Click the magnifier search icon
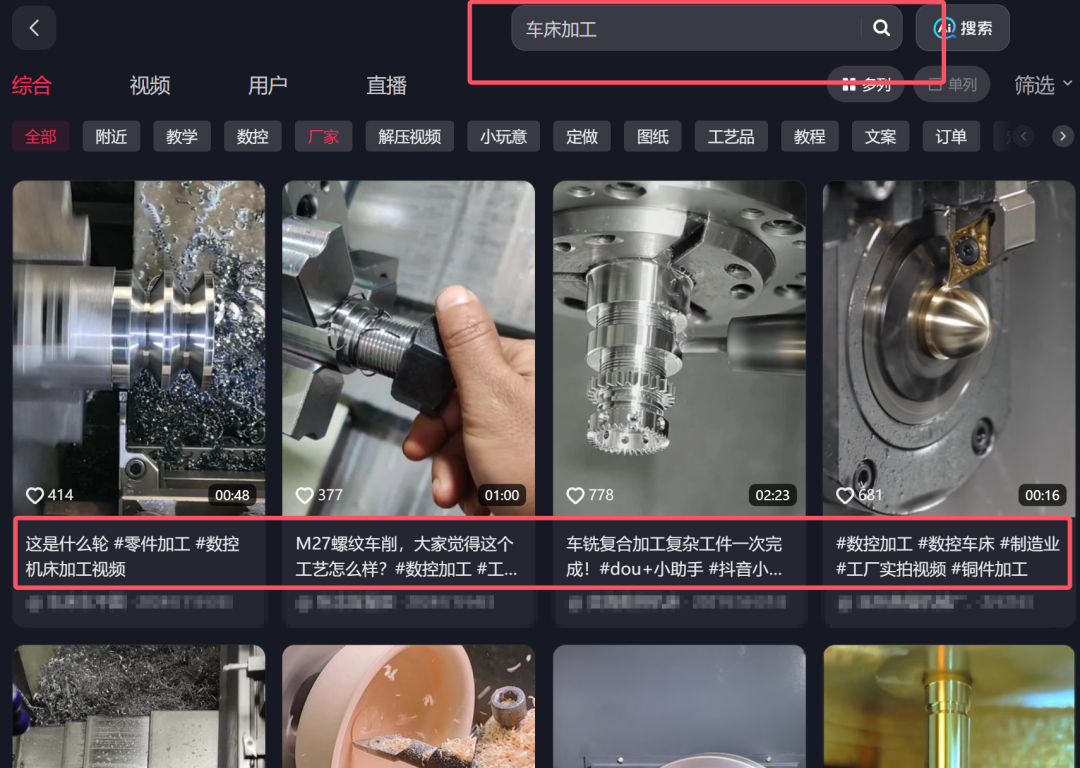1080x768 pixels. (x=881, y=28)
